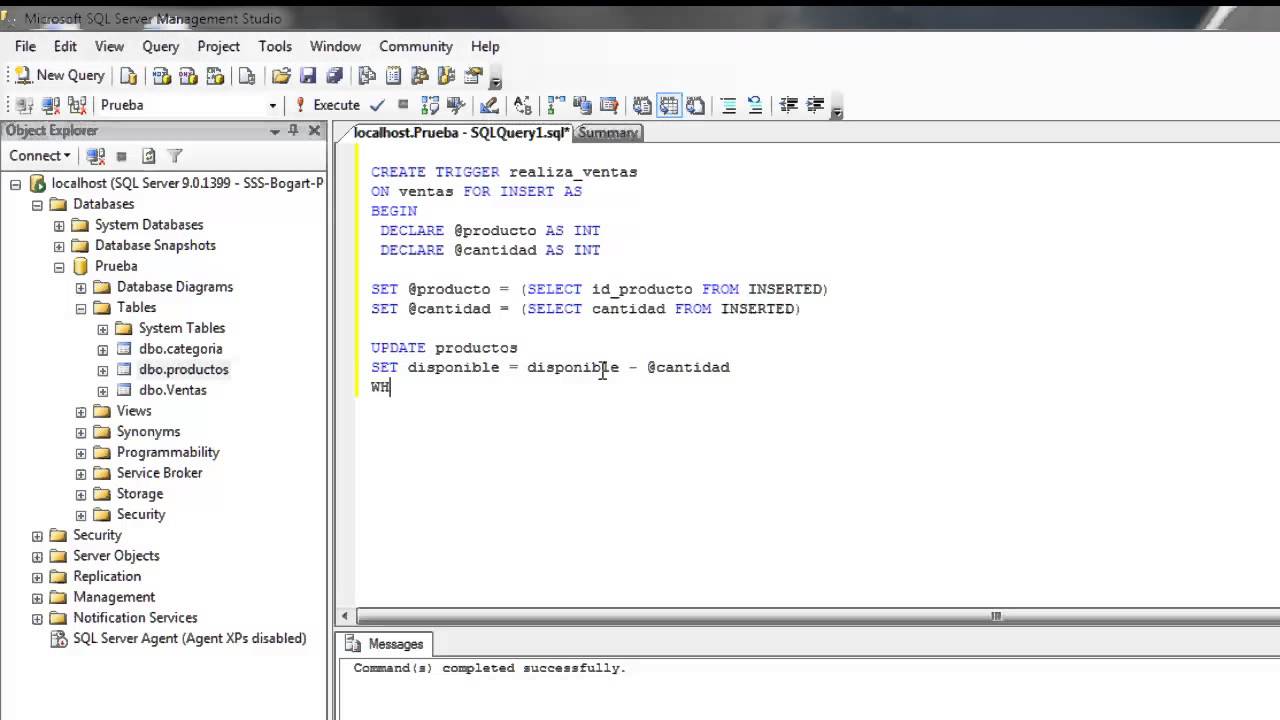Open the Properties Window toolbar icon

point(473,76)
